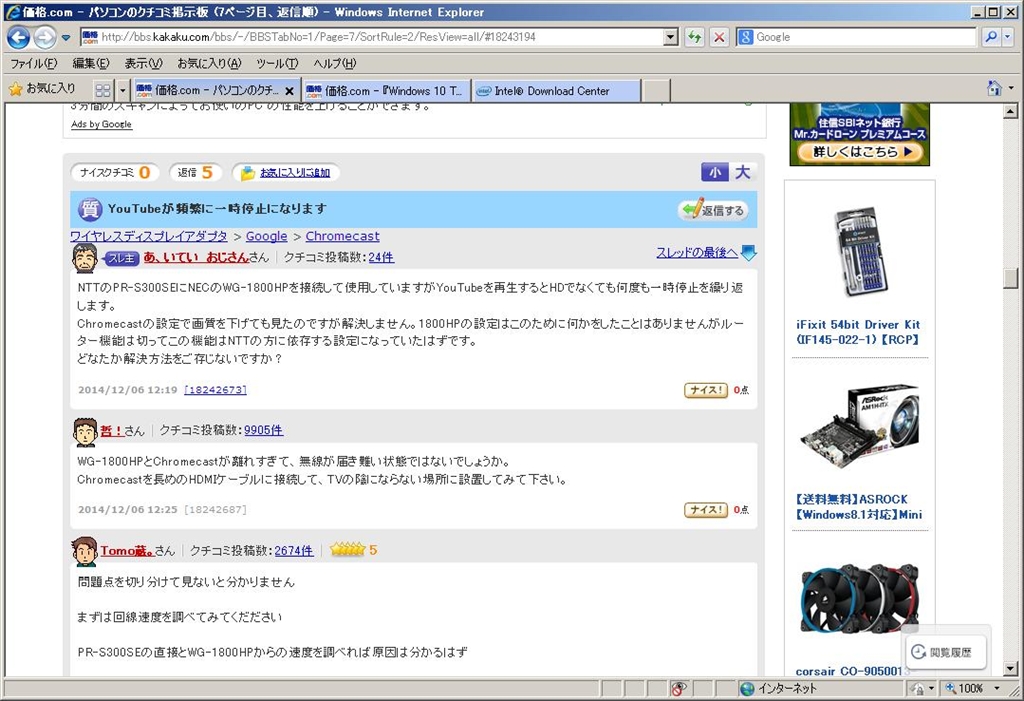Image resolution: width=1024 pixels, height=701 pixels.
Task: Click the ASRock motherboard product image
Action: 860,427
